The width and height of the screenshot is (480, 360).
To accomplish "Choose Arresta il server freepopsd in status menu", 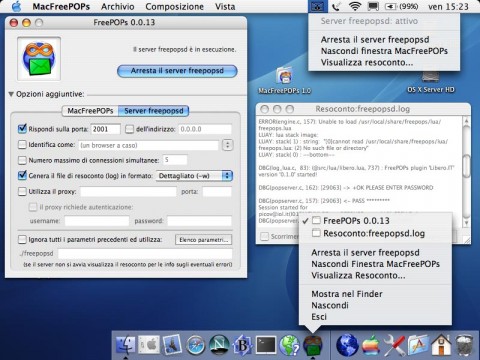I will [384, 40].
